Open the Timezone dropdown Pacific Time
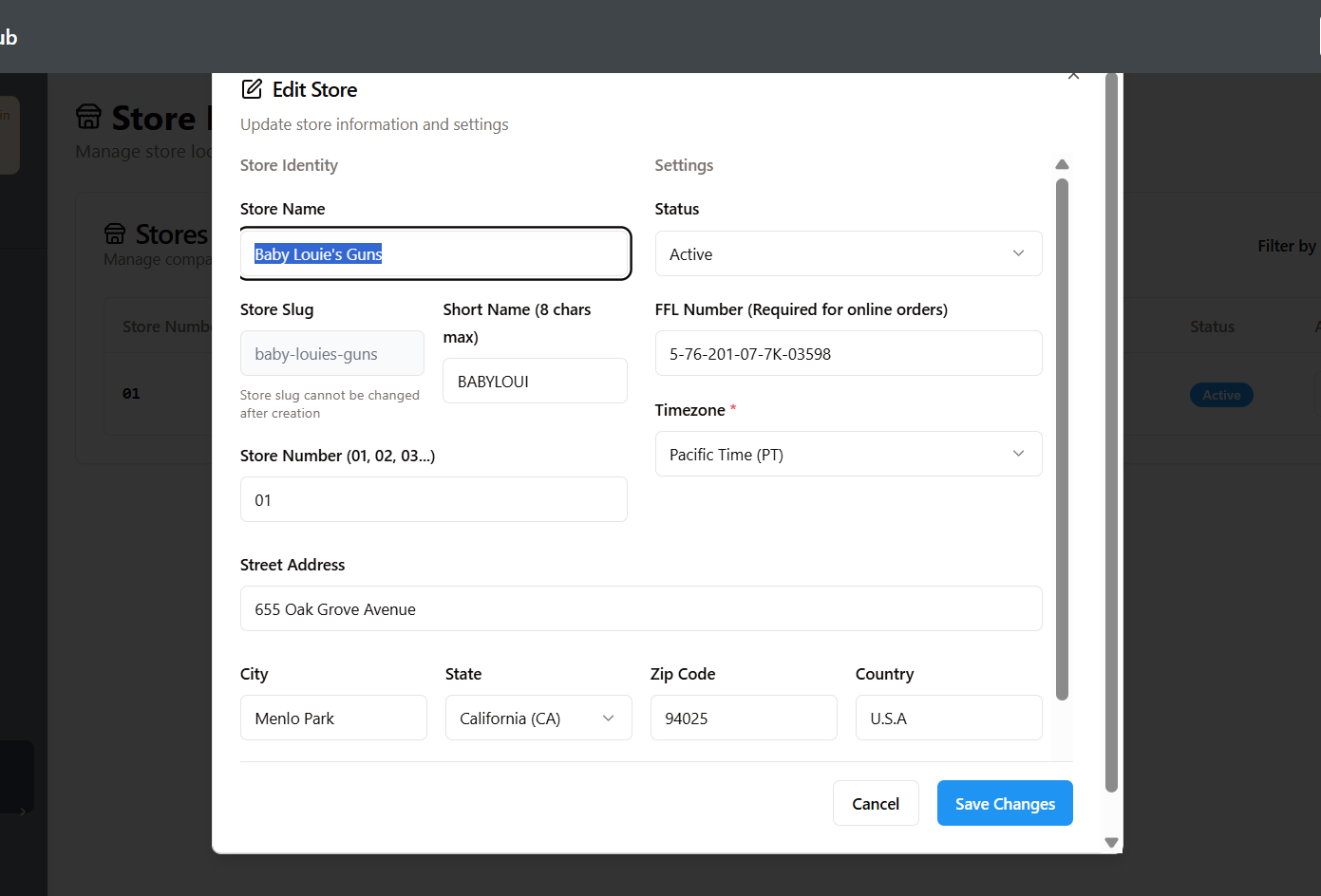The height and width of the screenshot is (896, 1321). point(848,454)
